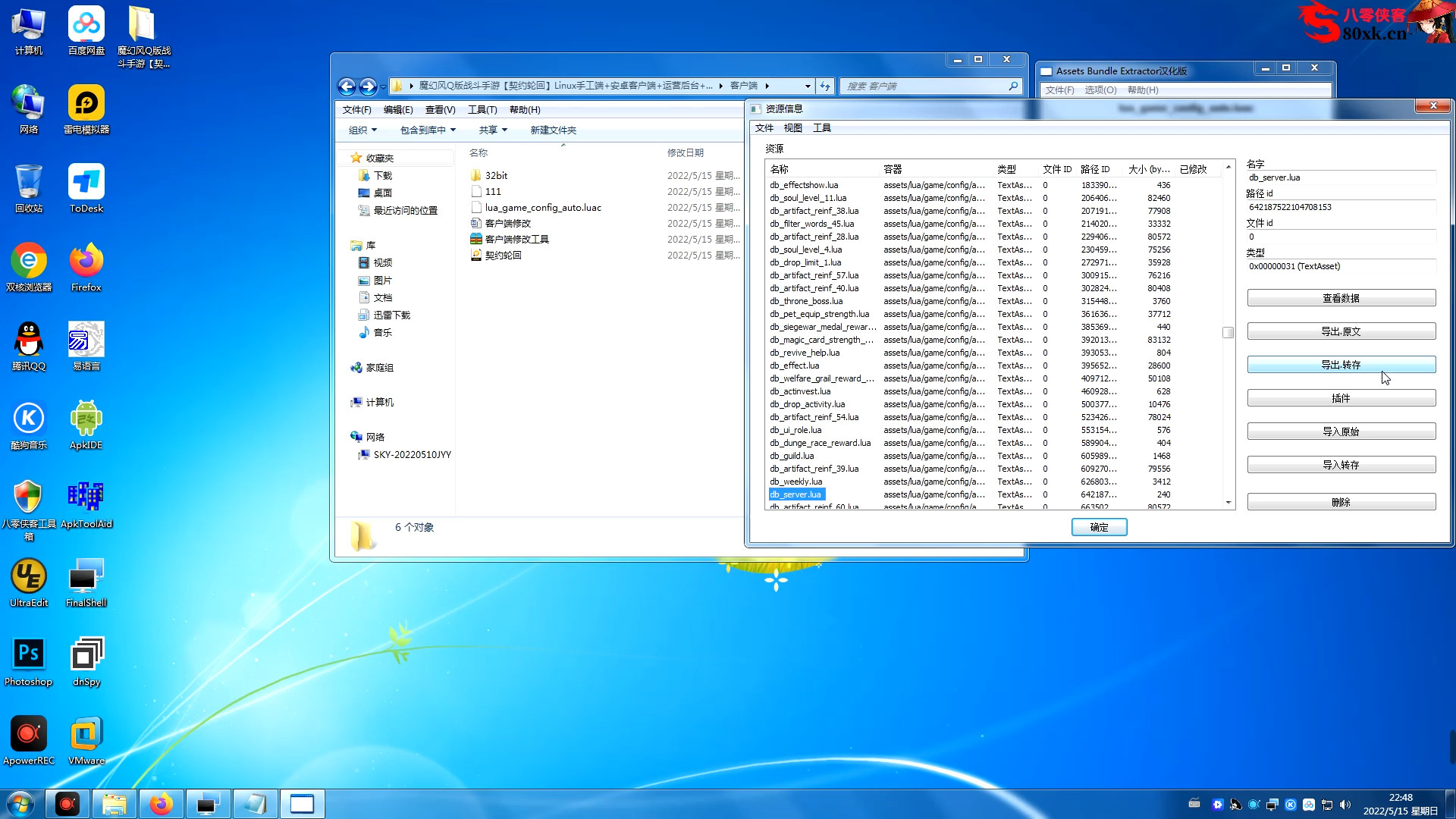Open the ApkIDE desktop icon
Viewport: 1456px width, 819px height.
point(86,426)
